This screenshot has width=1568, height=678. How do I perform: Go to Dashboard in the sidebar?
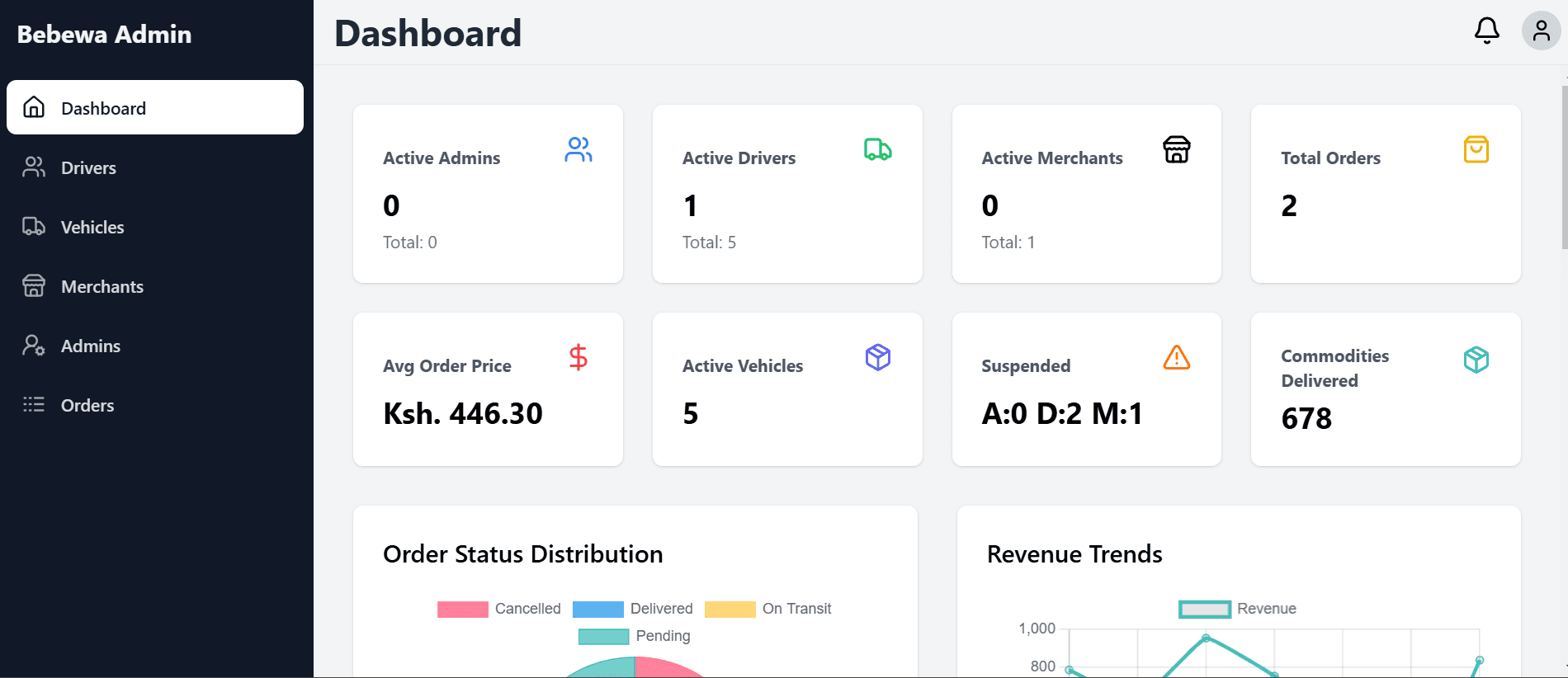(155, 107)
